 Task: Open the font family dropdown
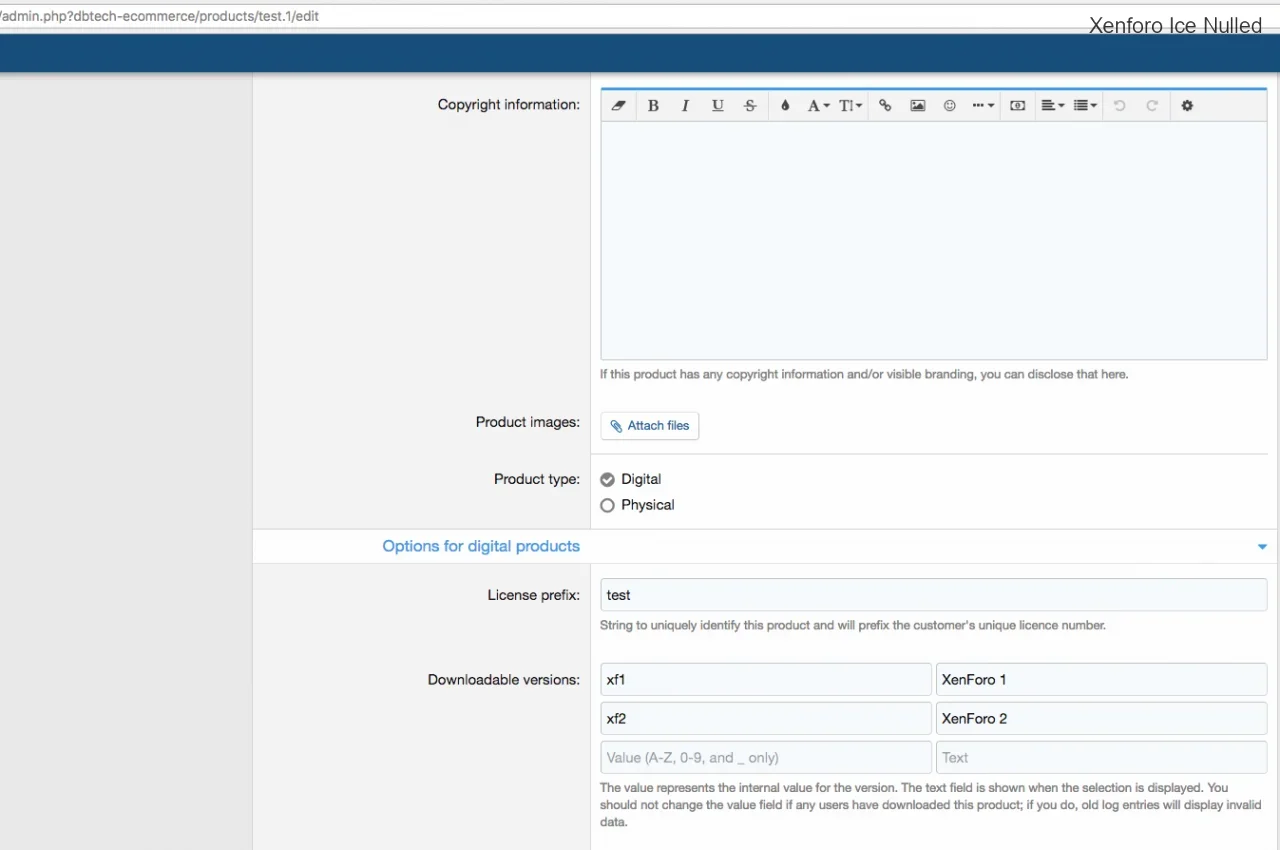click(x=818, y=106)
